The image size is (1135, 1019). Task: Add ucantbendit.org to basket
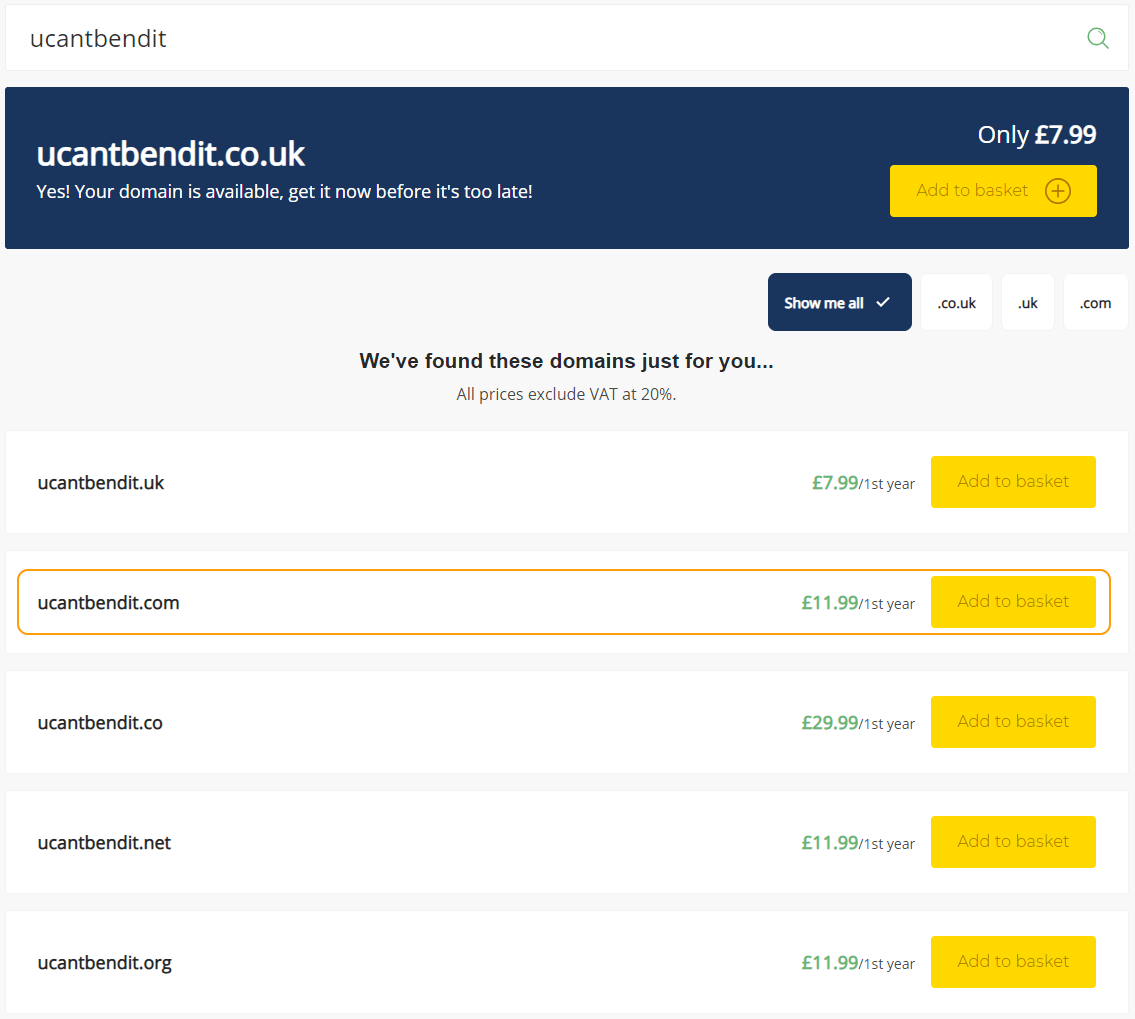pos(1013,963)
